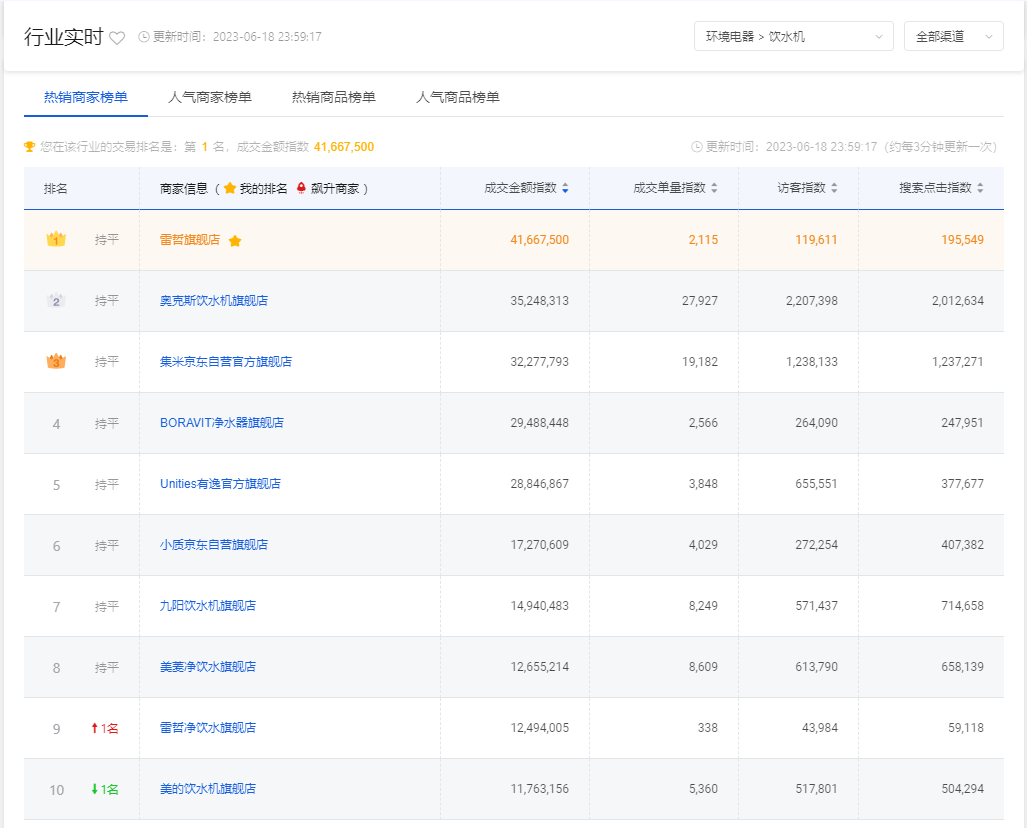Open the 美菱净饮水旗舰店 merchant link
The width and height of the screenshot is (1027, 828).
[x=208, y=667]
